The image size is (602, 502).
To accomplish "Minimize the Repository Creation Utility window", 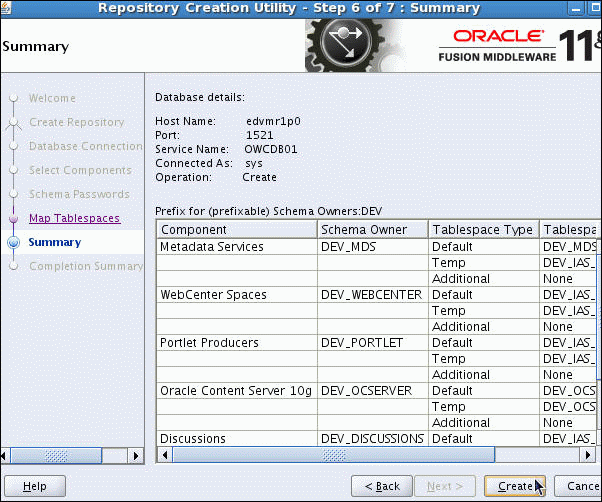I will [576, 9].
